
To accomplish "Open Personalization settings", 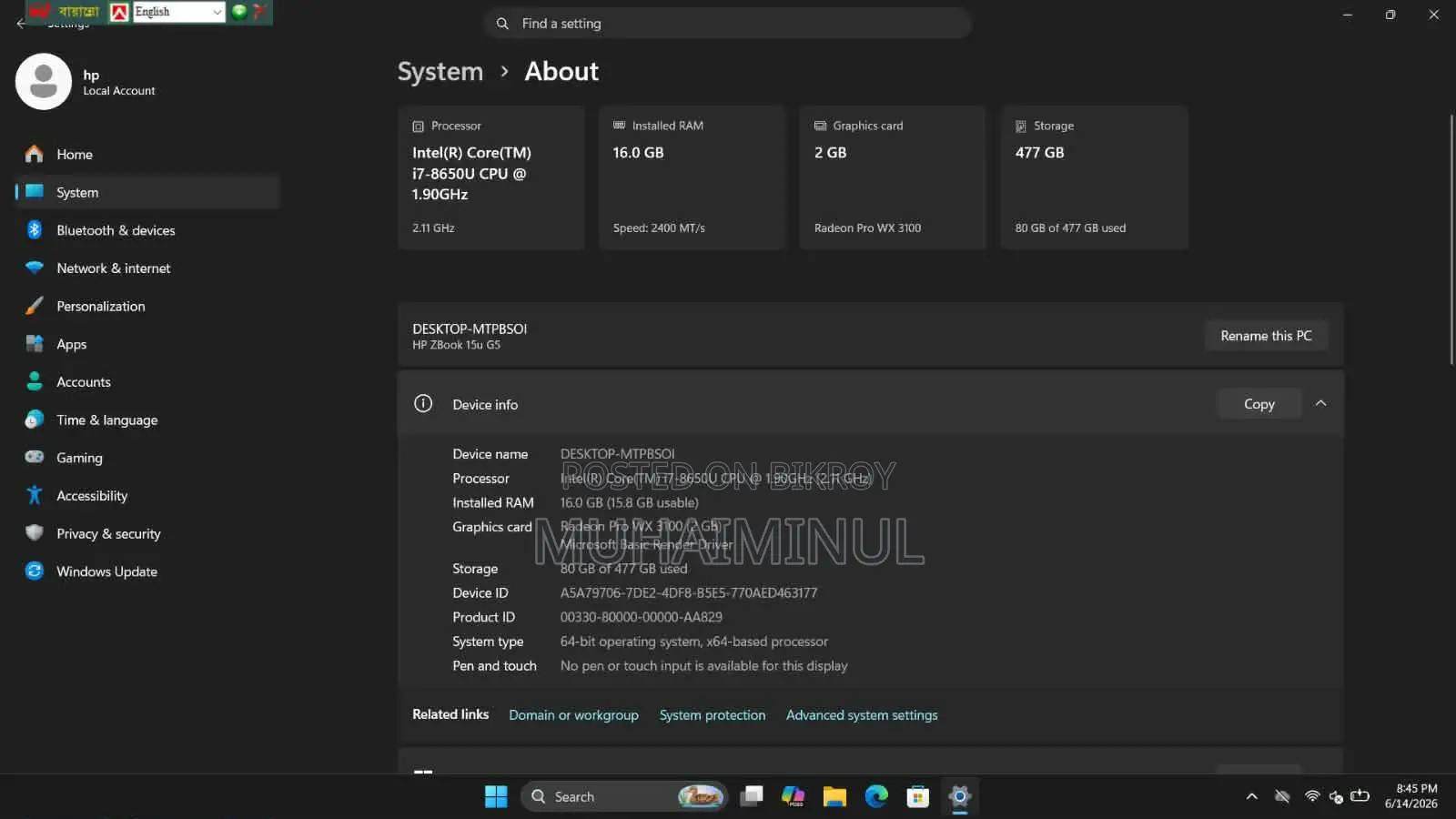I will pos(147,307).
